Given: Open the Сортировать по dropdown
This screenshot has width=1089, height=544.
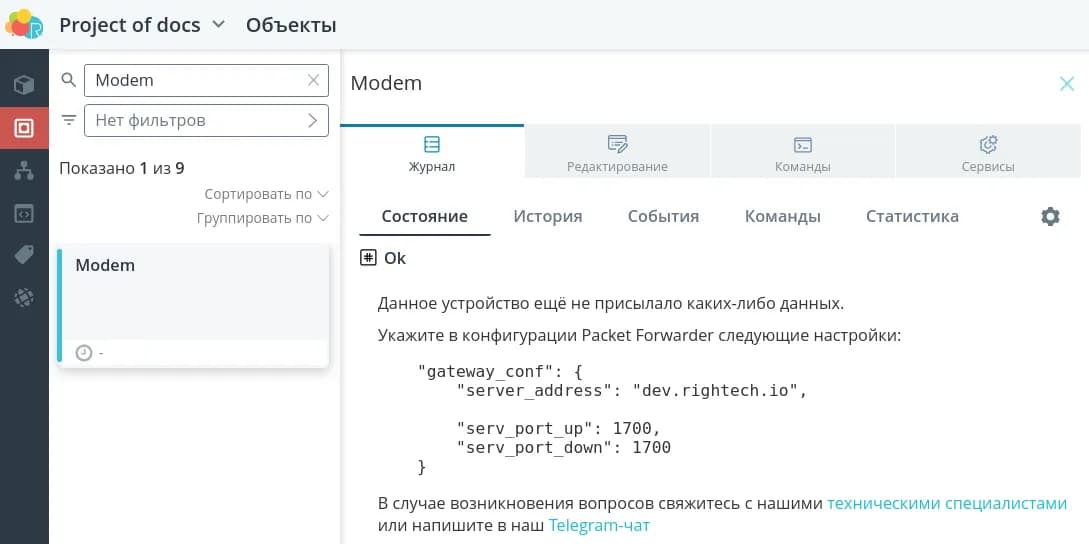Looking at the screenshot, I should 266,194.
